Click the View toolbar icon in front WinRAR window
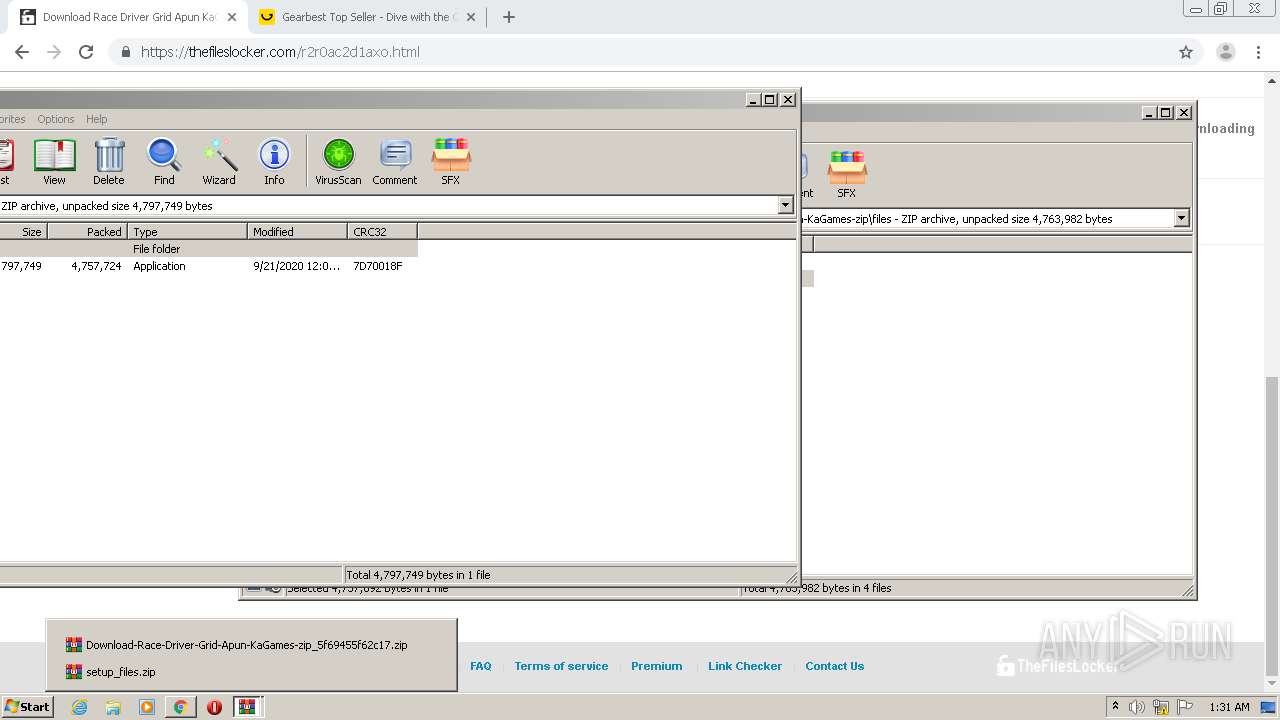 tap(54, 162)
